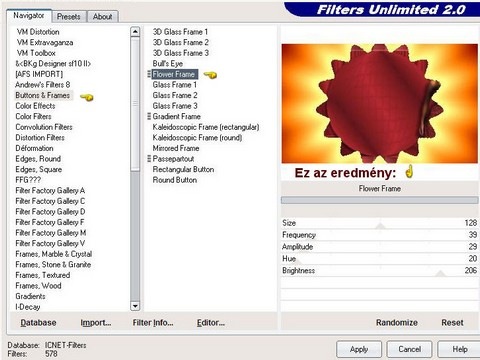Select Glass Frame 2 filter
480x360 pixels.
coord(175,95)
